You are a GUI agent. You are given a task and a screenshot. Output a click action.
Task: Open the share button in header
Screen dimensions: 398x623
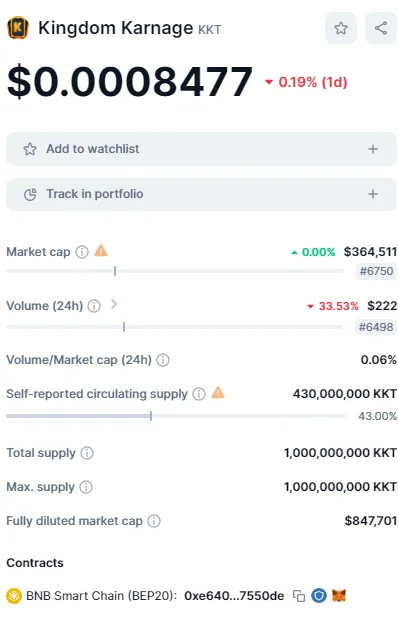click(x=381, y=28)
